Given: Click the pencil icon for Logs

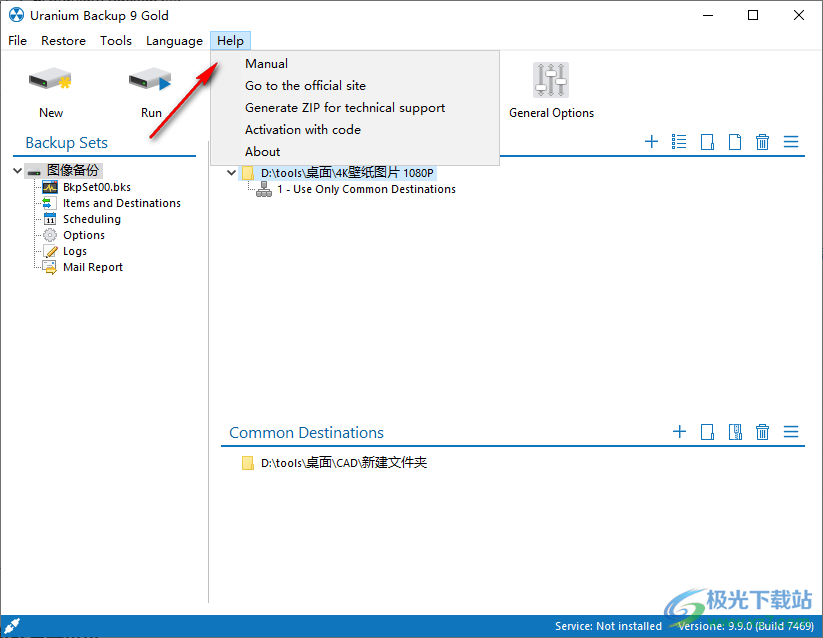Looking at the screenshot, I should pos(51,251).
